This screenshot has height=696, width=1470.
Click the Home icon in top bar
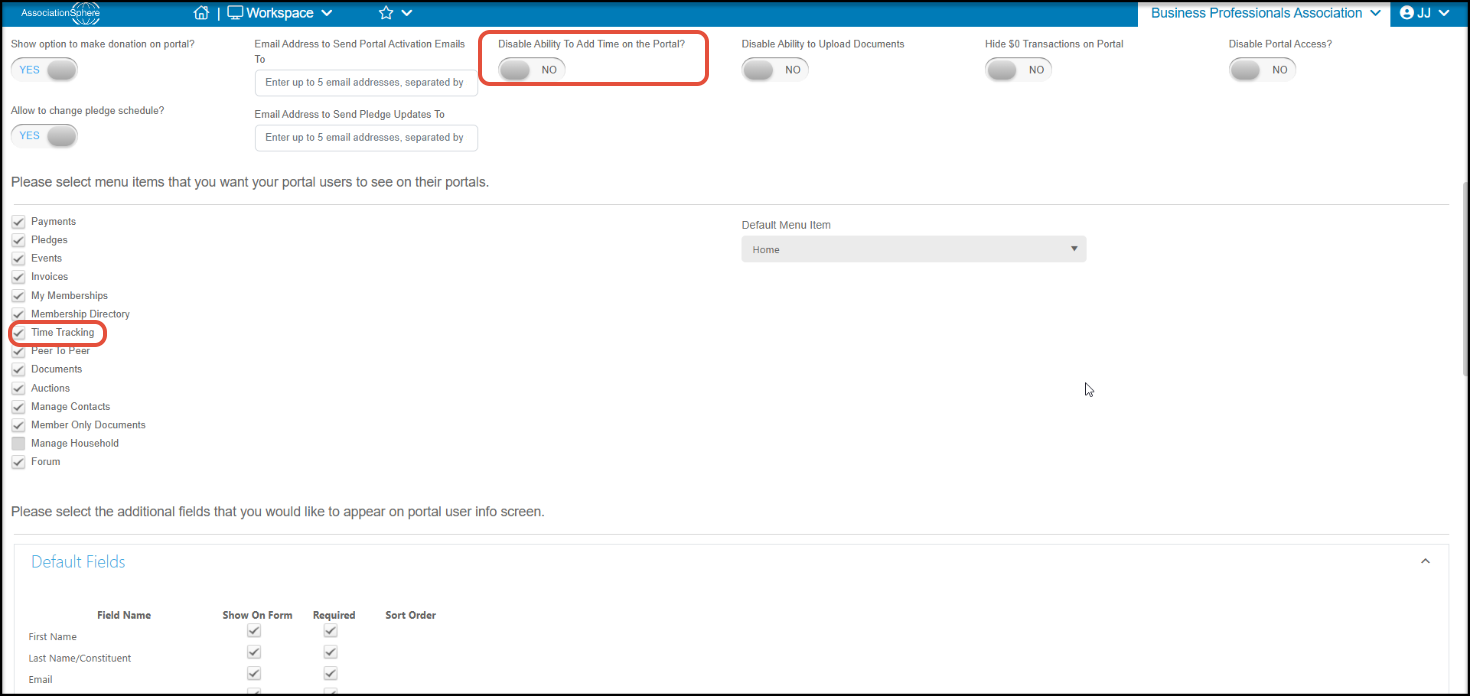(x=201, y=13)
